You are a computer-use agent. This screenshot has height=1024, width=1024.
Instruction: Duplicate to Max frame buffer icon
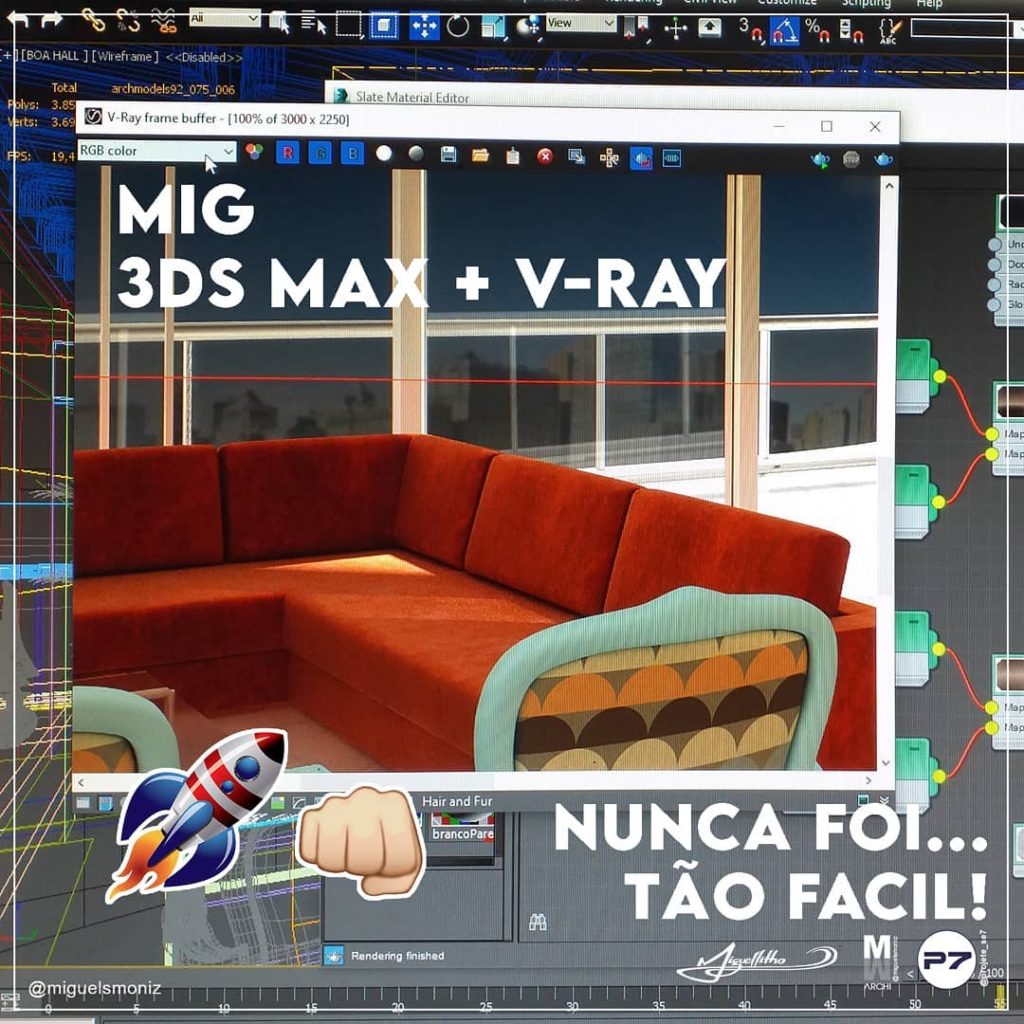tap(577, 157)
